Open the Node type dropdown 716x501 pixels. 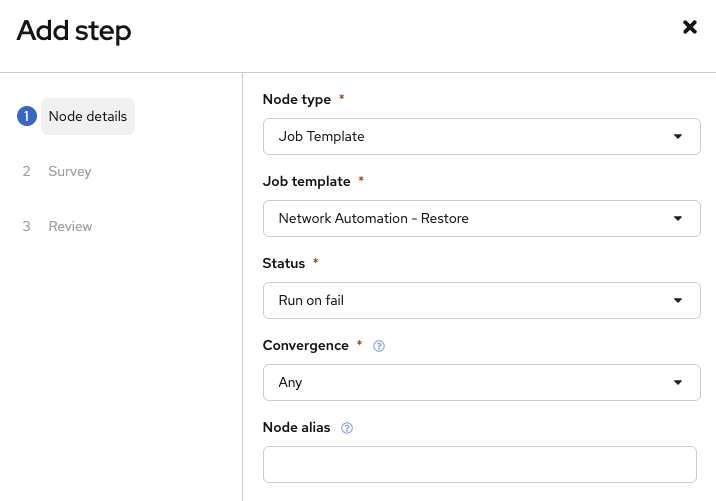click(481, 137)
